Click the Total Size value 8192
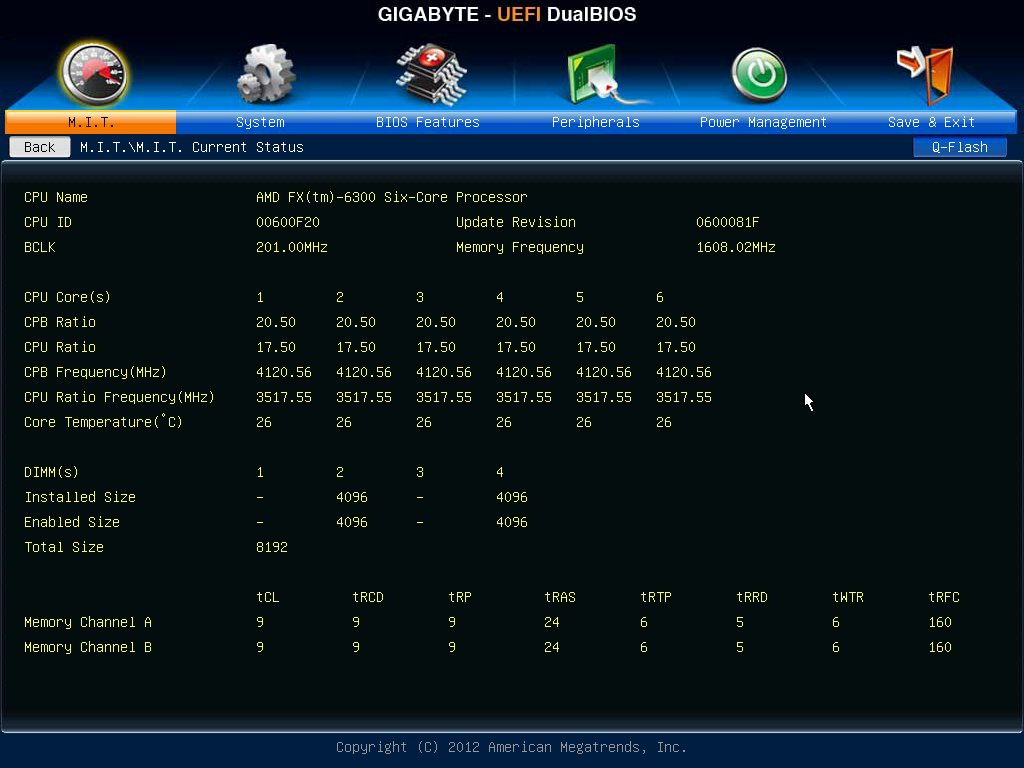The height and width of the screenshot is (768, 1024). point(272,547)
